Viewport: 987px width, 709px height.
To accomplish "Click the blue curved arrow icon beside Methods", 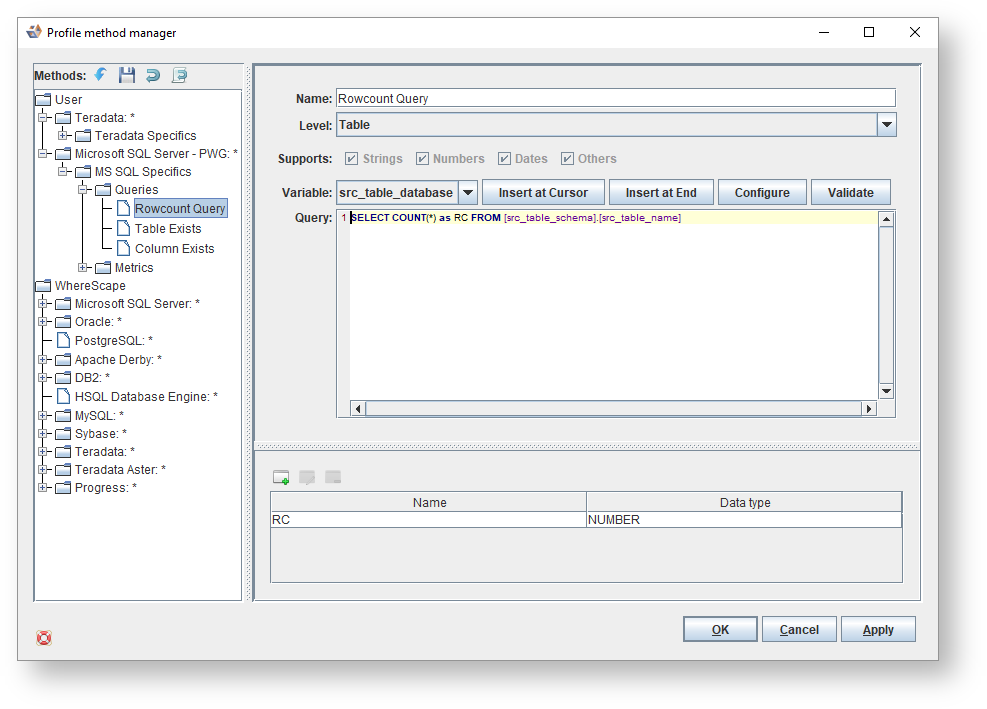I will pyautogui.click(x=100, y=75).
